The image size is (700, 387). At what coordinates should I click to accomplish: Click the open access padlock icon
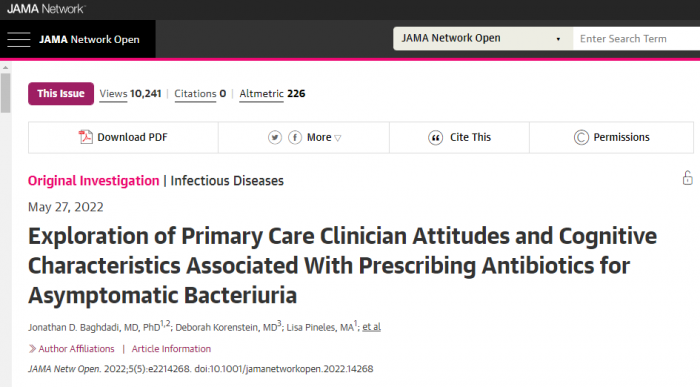tap(688, 178)
